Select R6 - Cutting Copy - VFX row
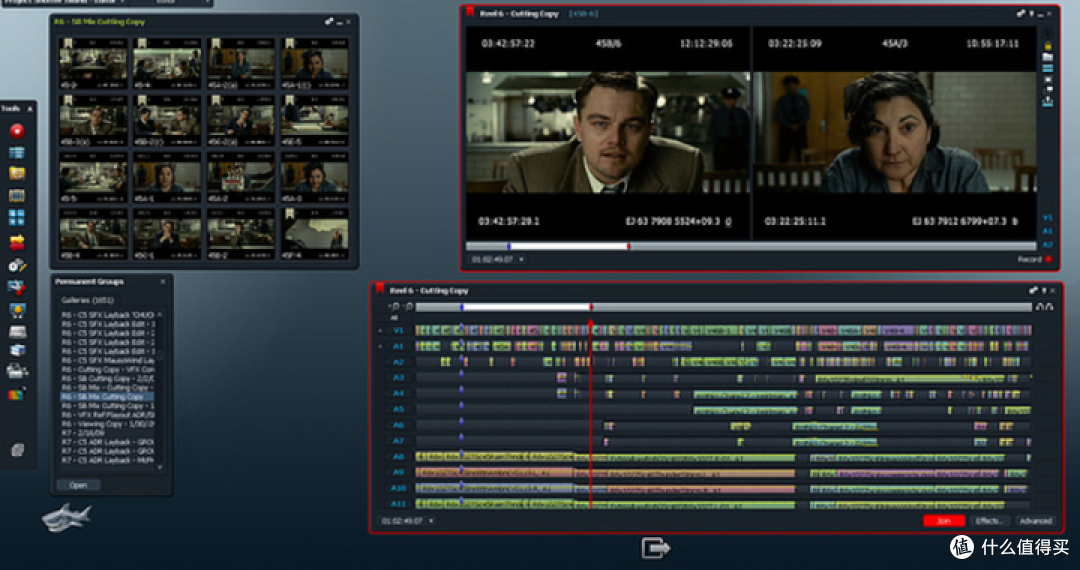 click(107, 369)
